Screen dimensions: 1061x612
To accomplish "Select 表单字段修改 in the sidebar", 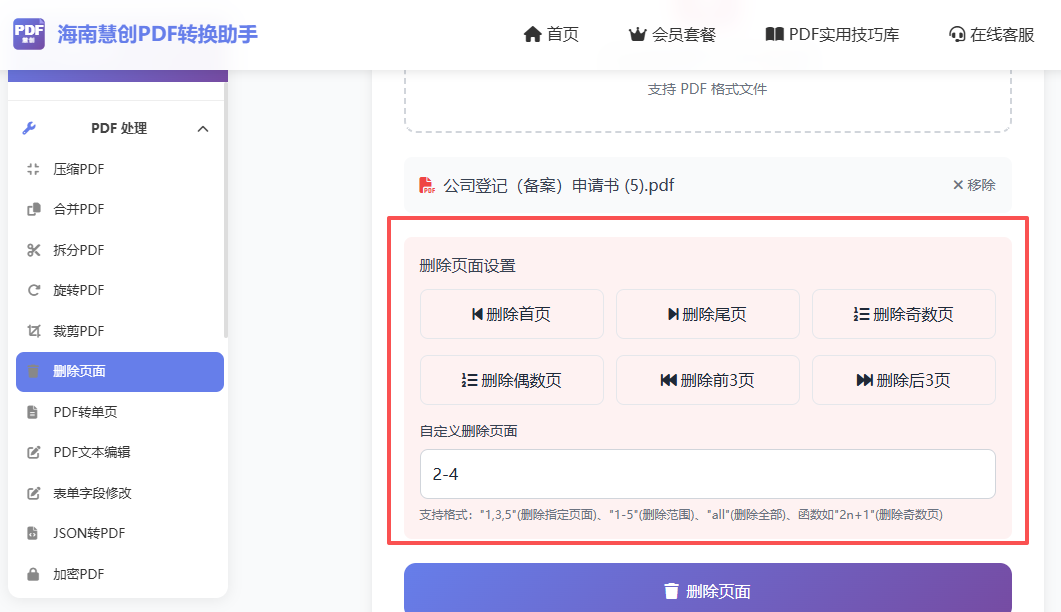I will tap(120, 493).
